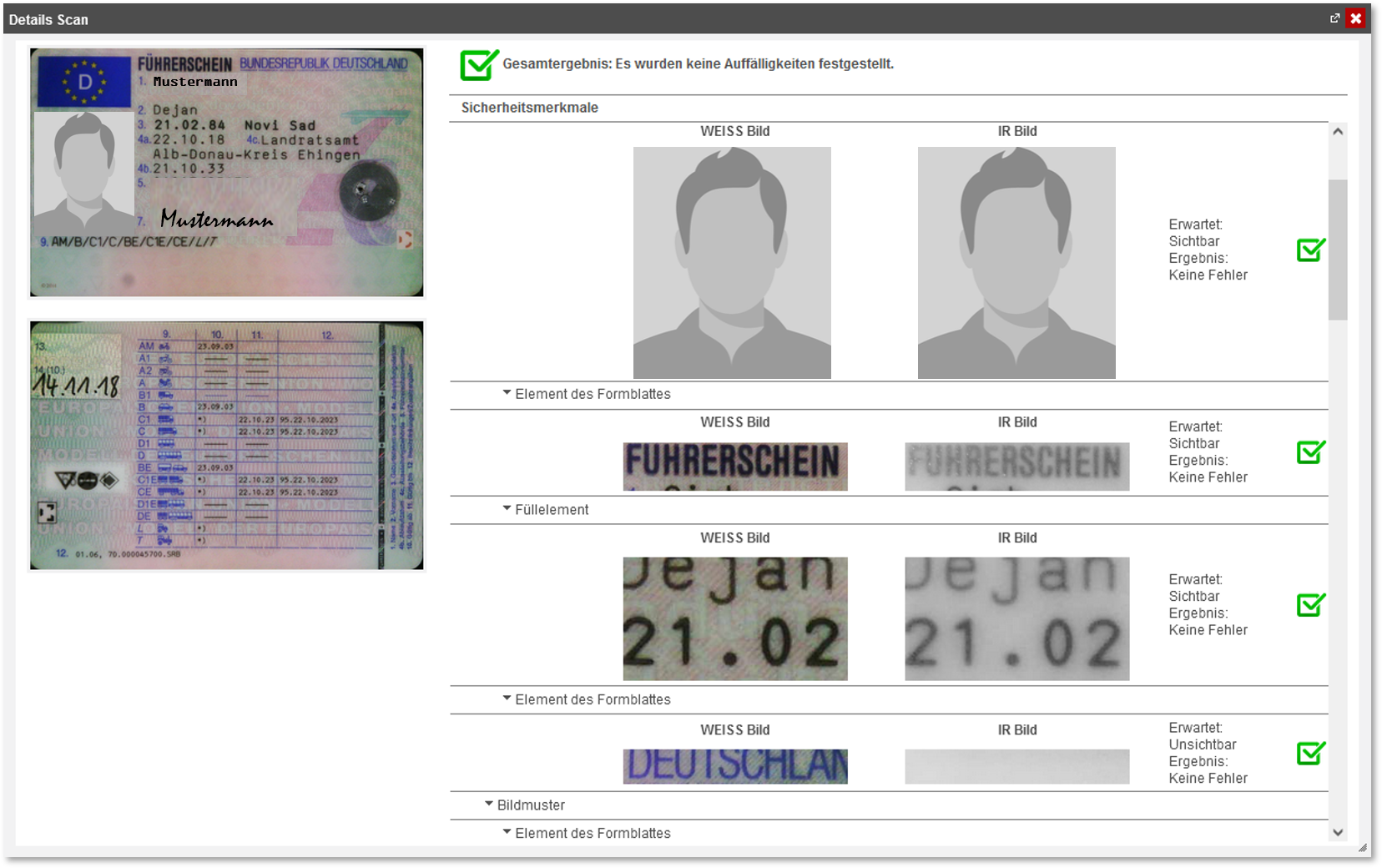Click the pop-out window icon in title bar
This screenshot has height=868, width=1382.
[1334, 18]
